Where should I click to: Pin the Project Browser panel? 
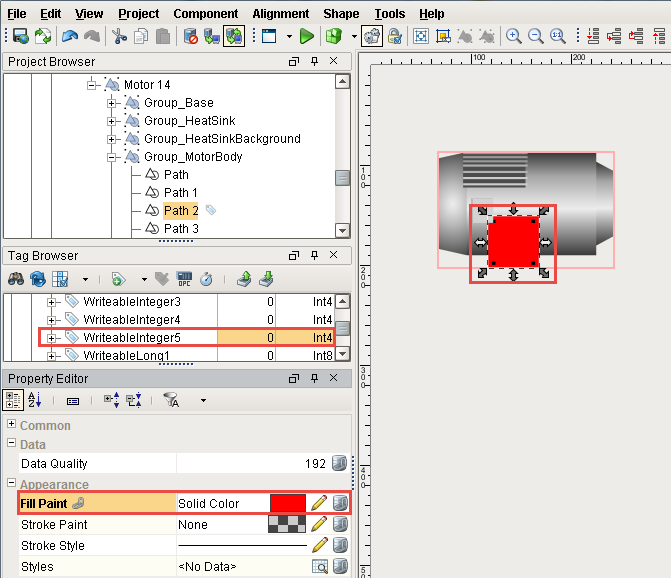coord(314,62)
